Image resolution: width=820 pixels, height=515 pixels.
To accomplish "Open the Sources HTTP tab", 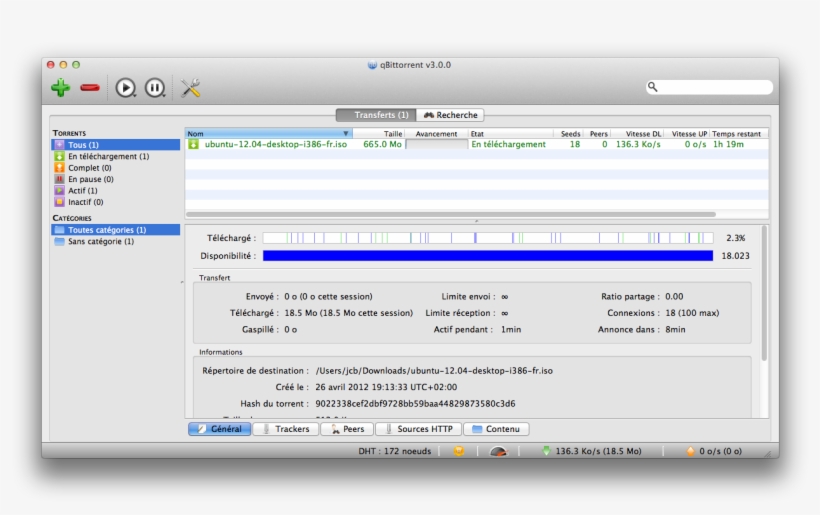I will pos(418,429).
